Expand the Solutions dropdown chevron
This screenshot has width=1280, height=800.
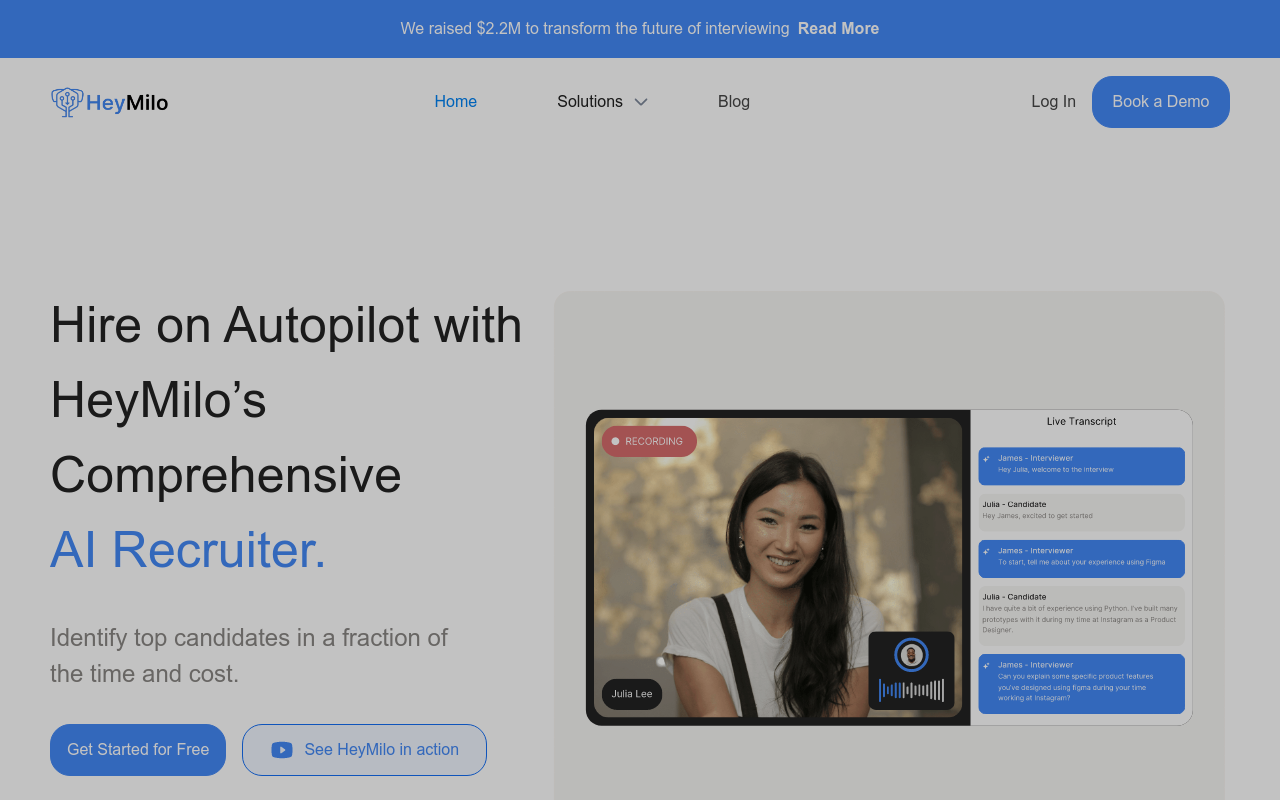click(x=641, y=102)
